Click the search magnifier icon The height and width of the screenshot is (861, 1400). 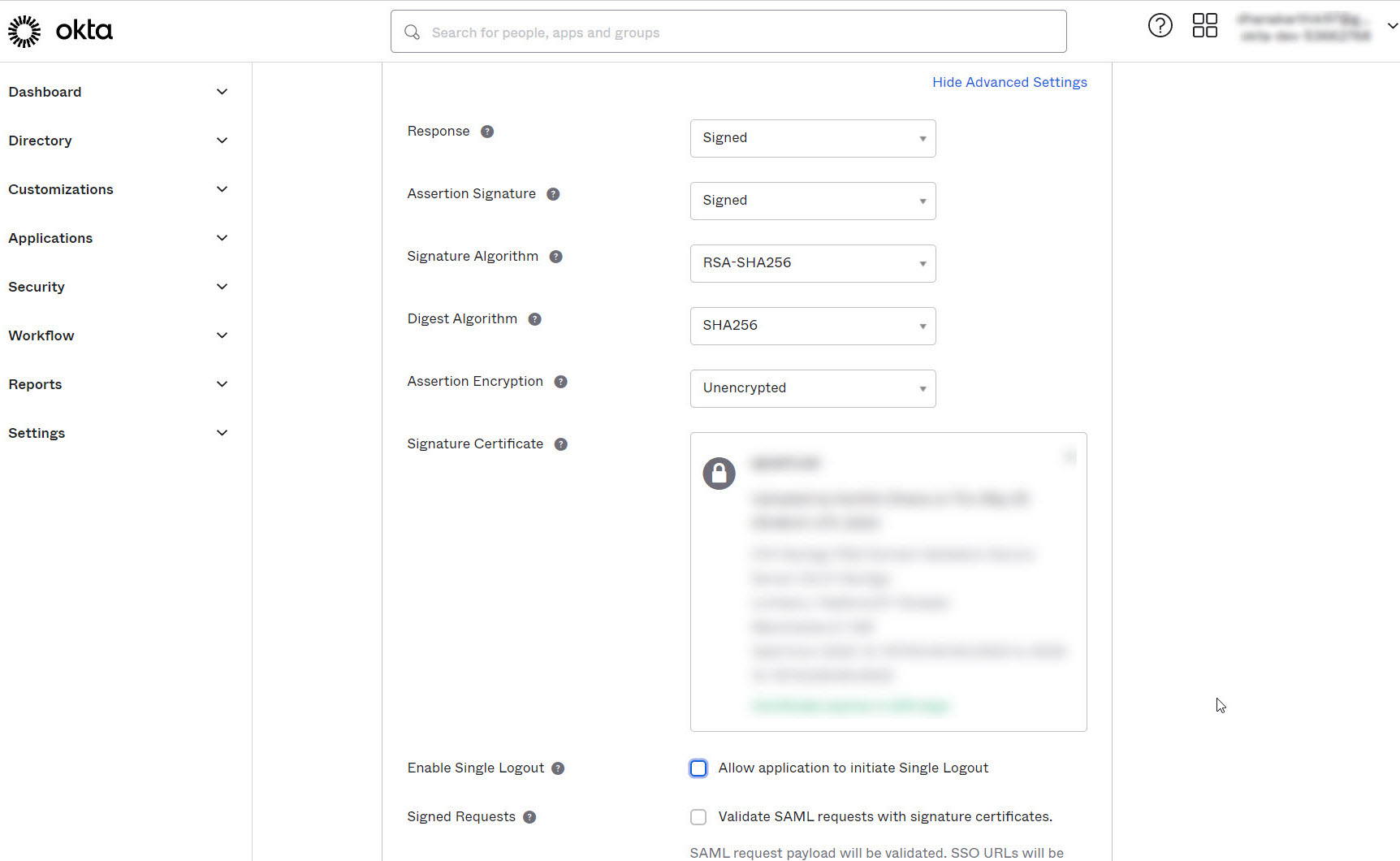(412, 32)
